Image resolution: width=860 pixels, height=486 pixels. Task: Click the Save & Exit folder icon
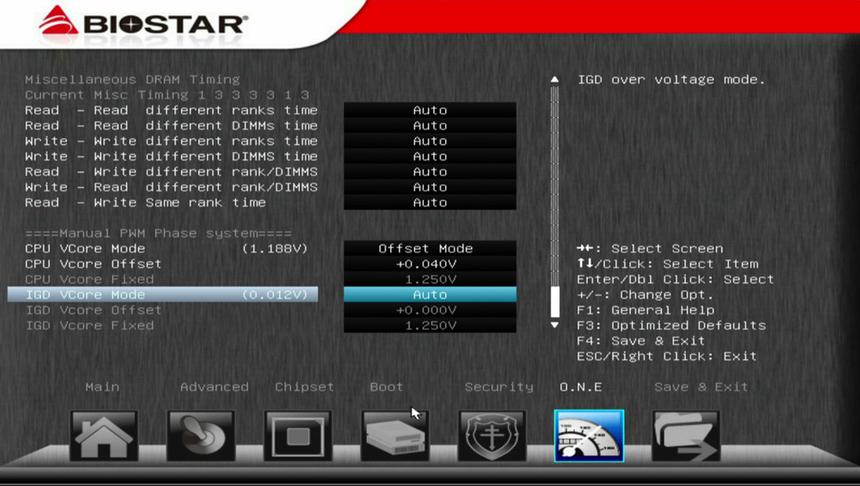[x=685, y=436]
